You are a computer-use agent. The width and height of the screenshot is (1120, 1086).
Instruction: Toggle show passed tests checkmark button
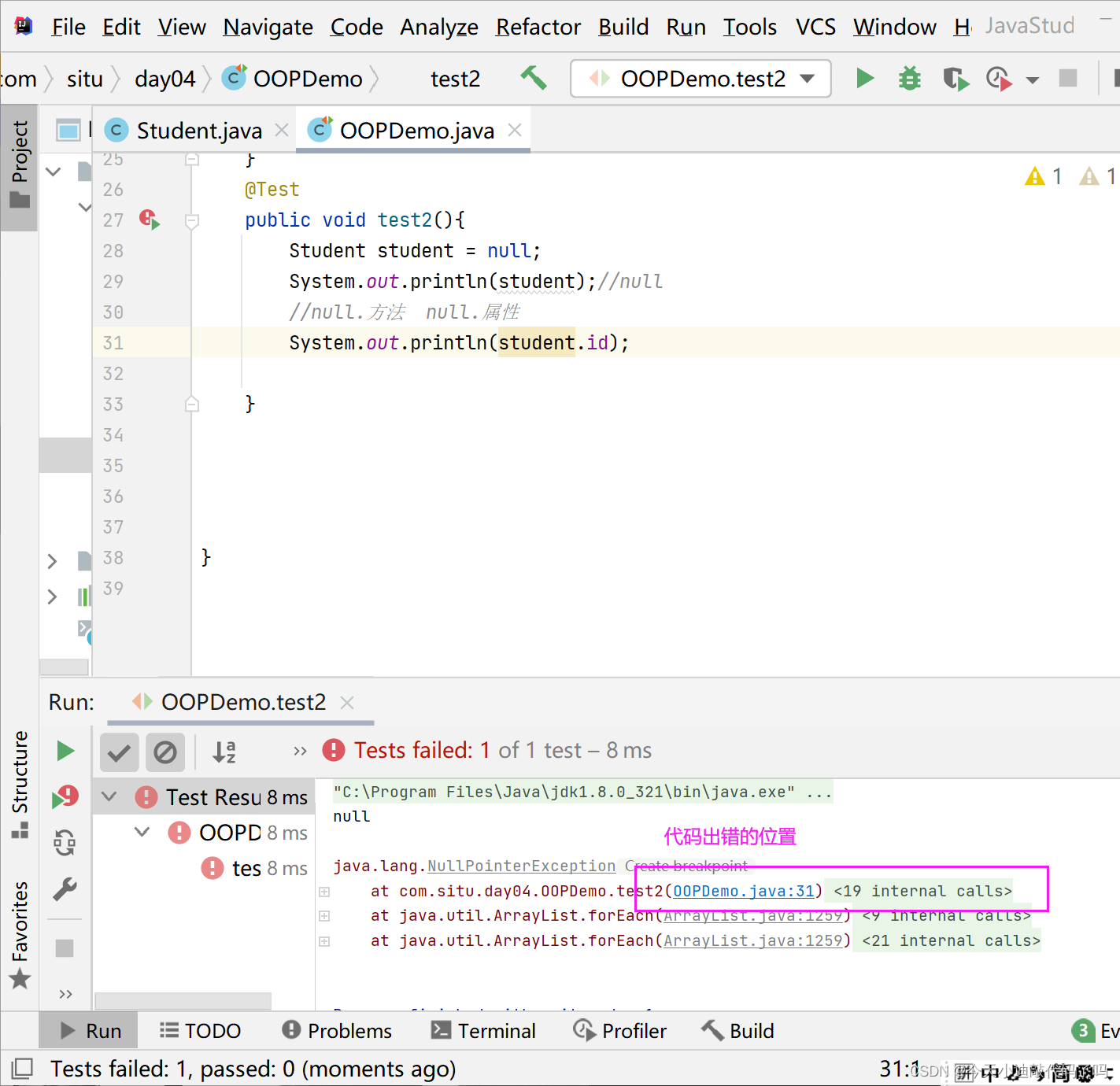click(119, 752)
